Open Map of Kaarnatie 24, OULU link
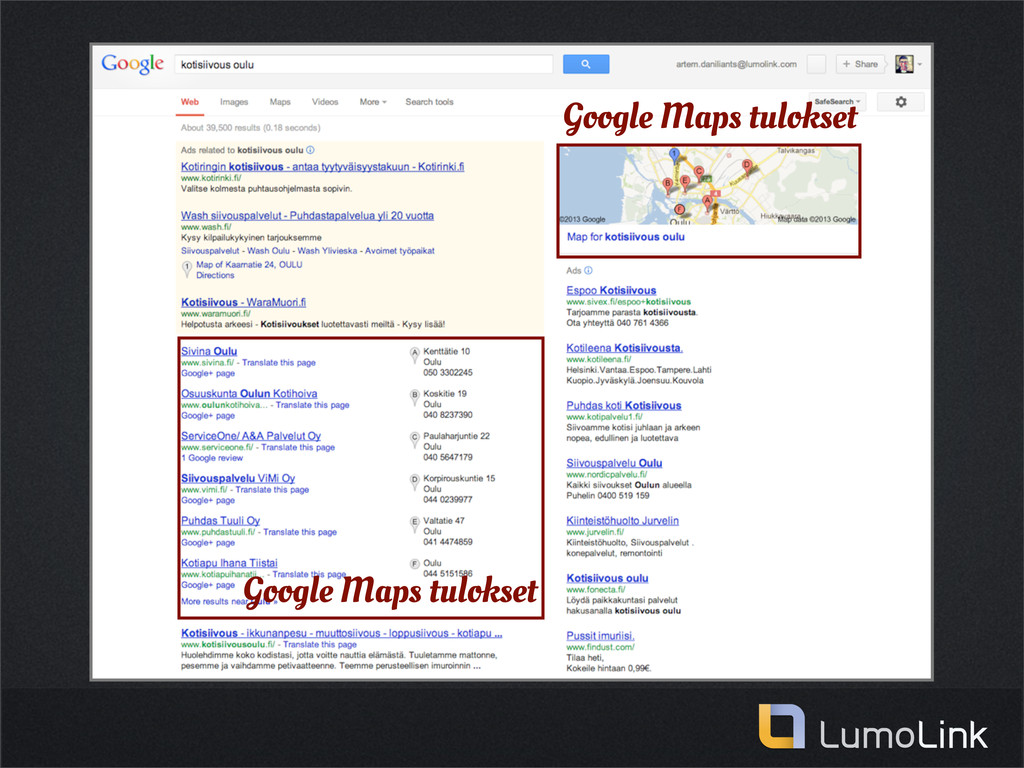Image resolution: width=1024 pixels, height=768 pixels. [249, 264]
